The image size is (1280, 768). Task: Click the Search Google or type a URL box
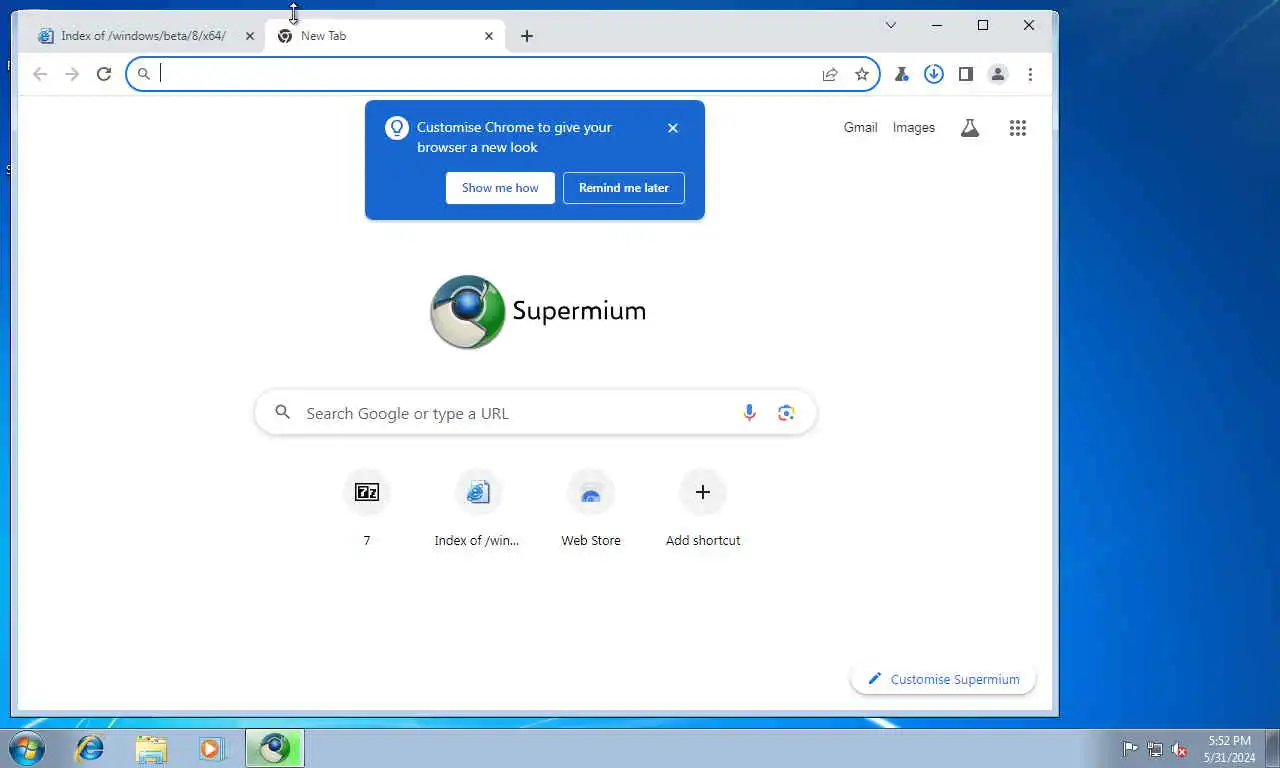pos(536,413)
